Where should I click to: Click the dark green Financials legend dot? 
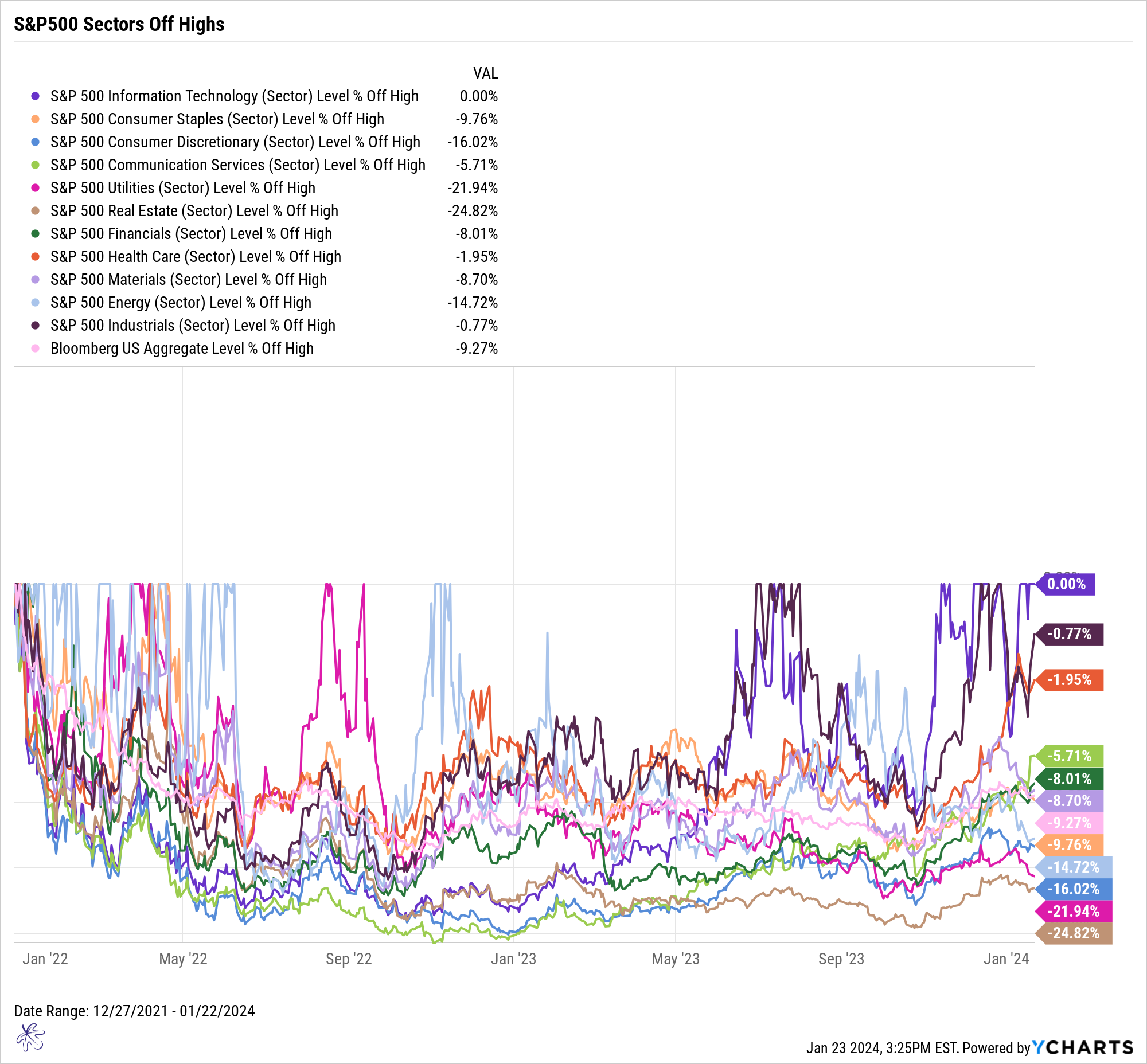(35, 234)
